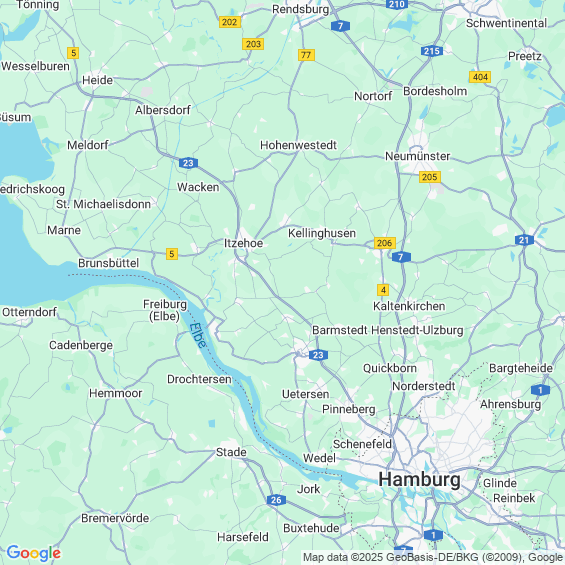The height and width of the screenshot is (565, 565).
Task: Click the Google logo
Action: [34, 553]
